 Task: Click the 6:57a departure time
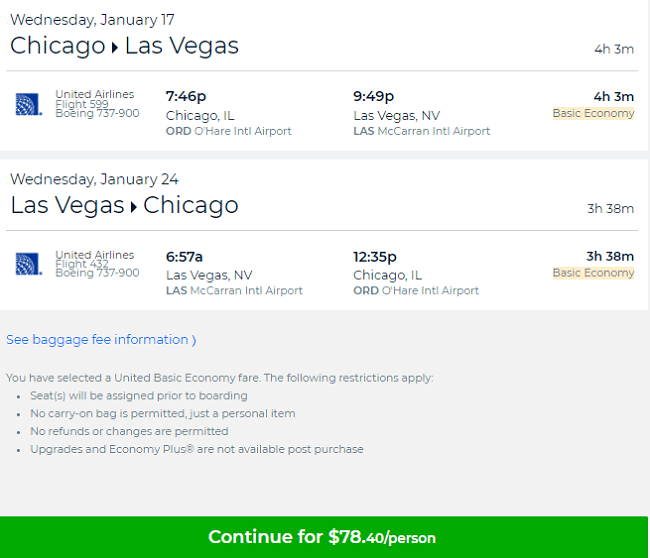(184, 257)
